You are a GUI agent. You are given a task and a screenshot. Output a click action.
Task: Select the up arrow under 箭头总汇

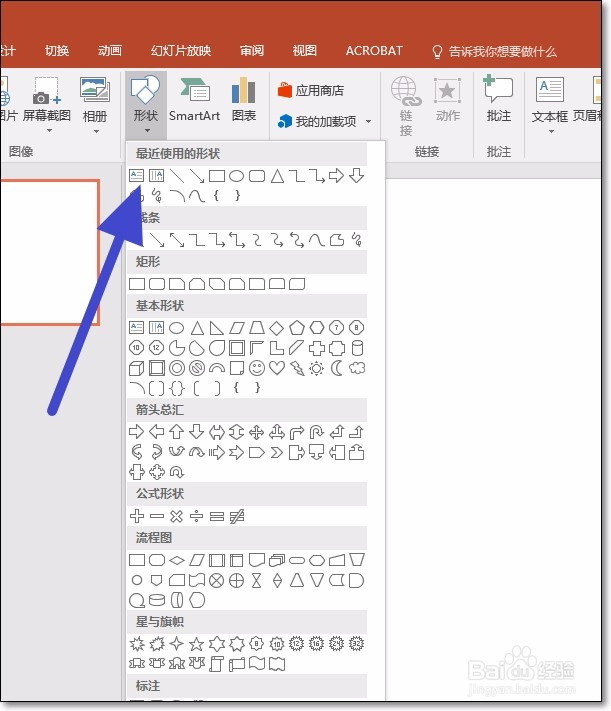click(x=176, y=431)
